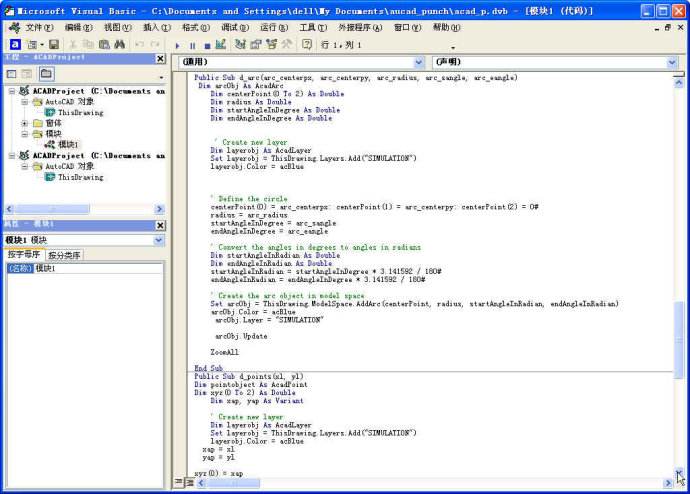Open the 外接程序(A) menu
The width and height of the screenshot is (690, 494).
(x=360, y=28)
